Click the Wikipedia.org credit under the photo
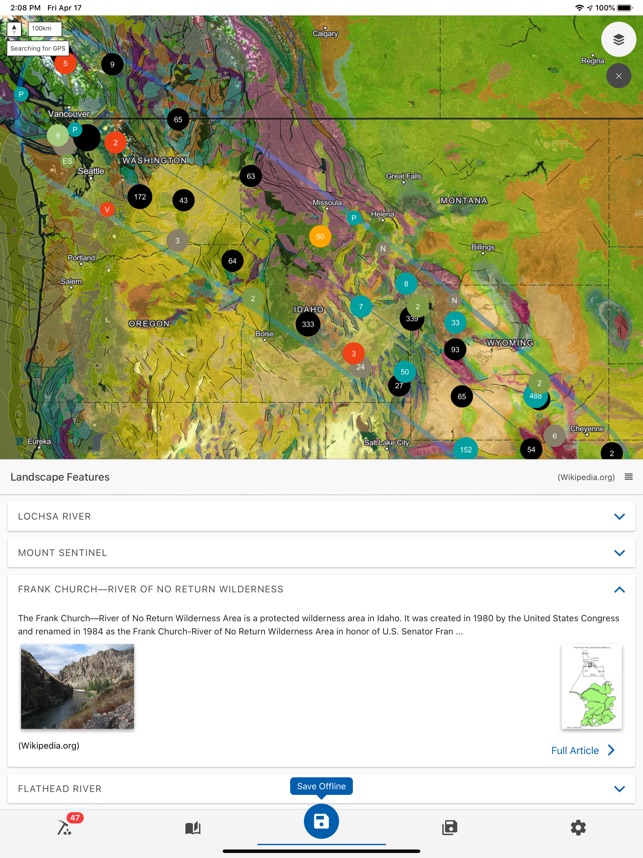The image size is (643, 858). tap(49, 745)
